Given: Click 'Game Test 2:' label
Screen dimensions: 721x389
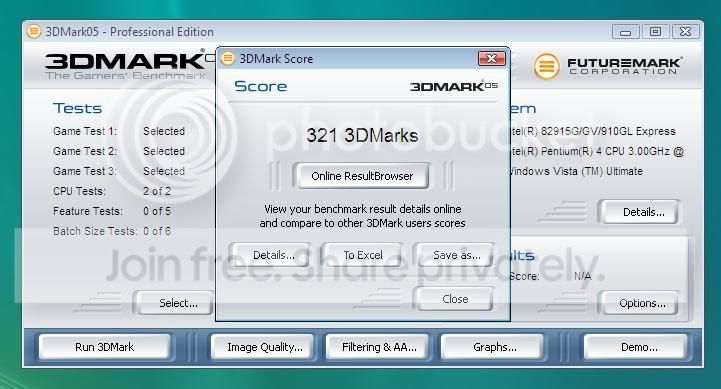Looking at the screenshot, I should (x=85, y=151).
